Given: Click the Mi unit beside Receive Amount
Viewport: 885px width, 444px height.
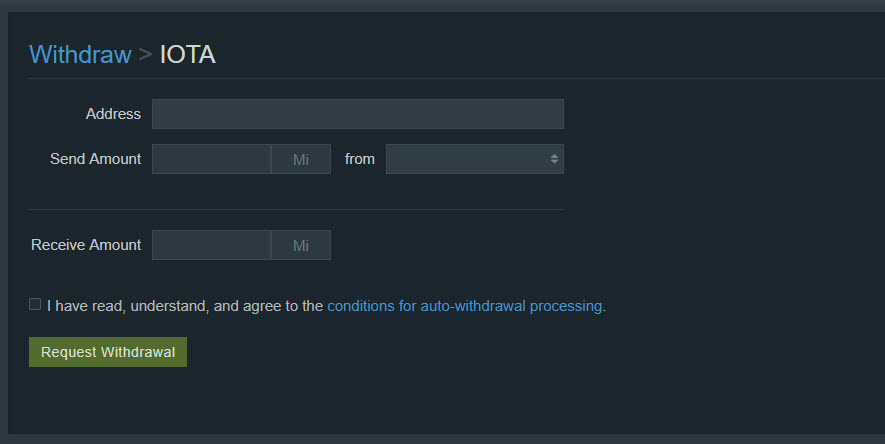Looking at the screenshot, I should (x=301, y=245).
